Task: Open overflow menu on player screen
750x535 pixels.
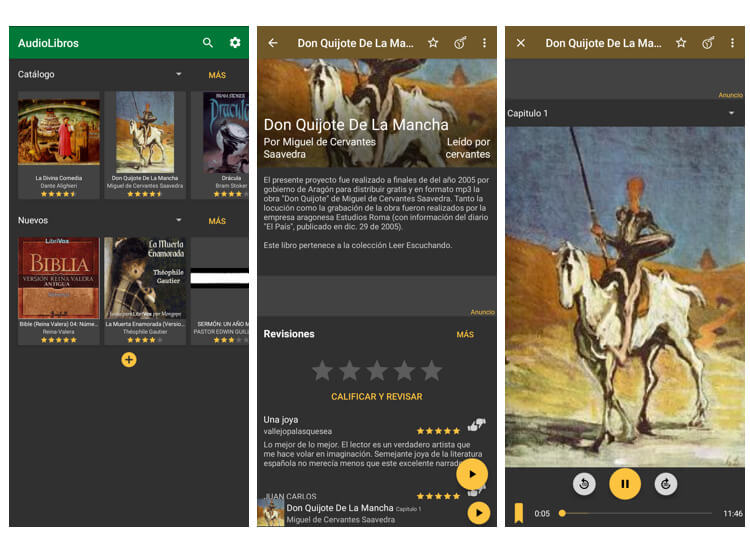Action: 732,43
